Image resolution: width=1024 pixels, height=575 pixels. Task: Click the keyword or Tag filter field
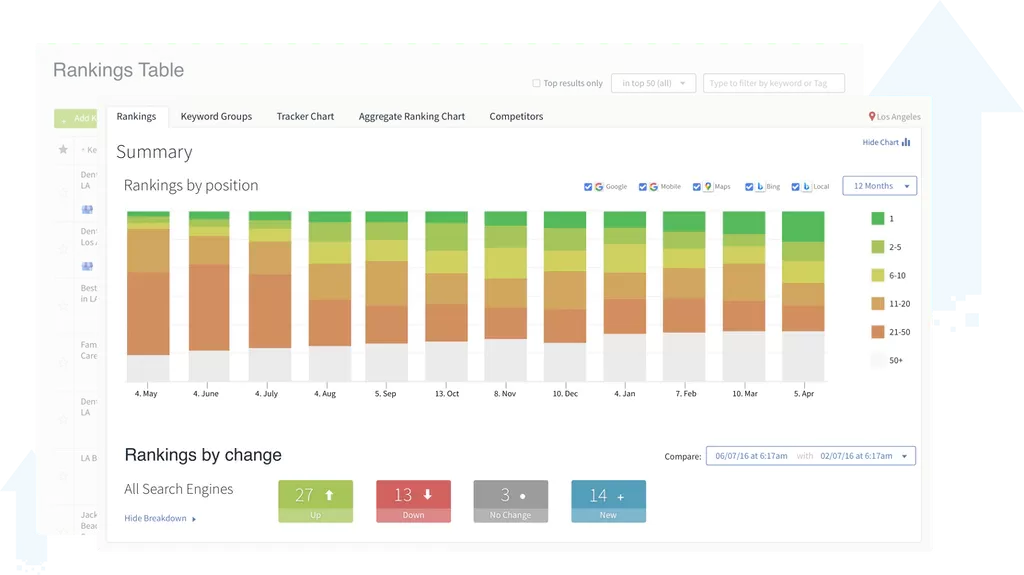click(773, 84)
